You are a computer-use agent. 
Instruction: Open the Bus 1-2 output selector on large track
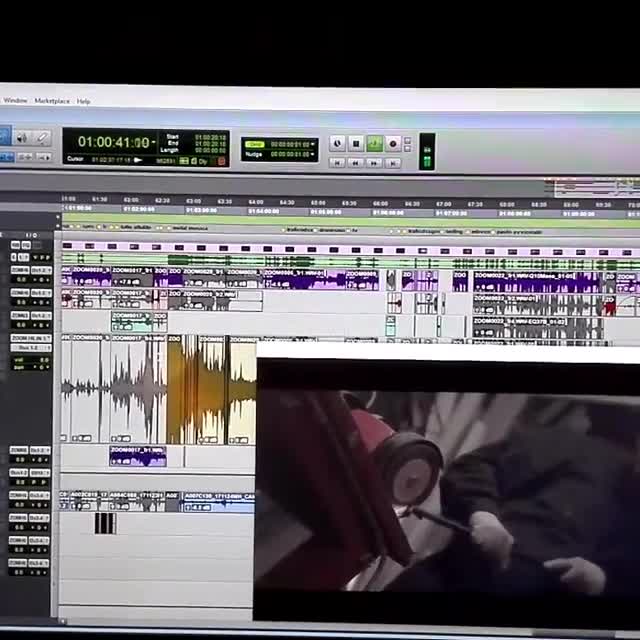click(x=31, y=348)
